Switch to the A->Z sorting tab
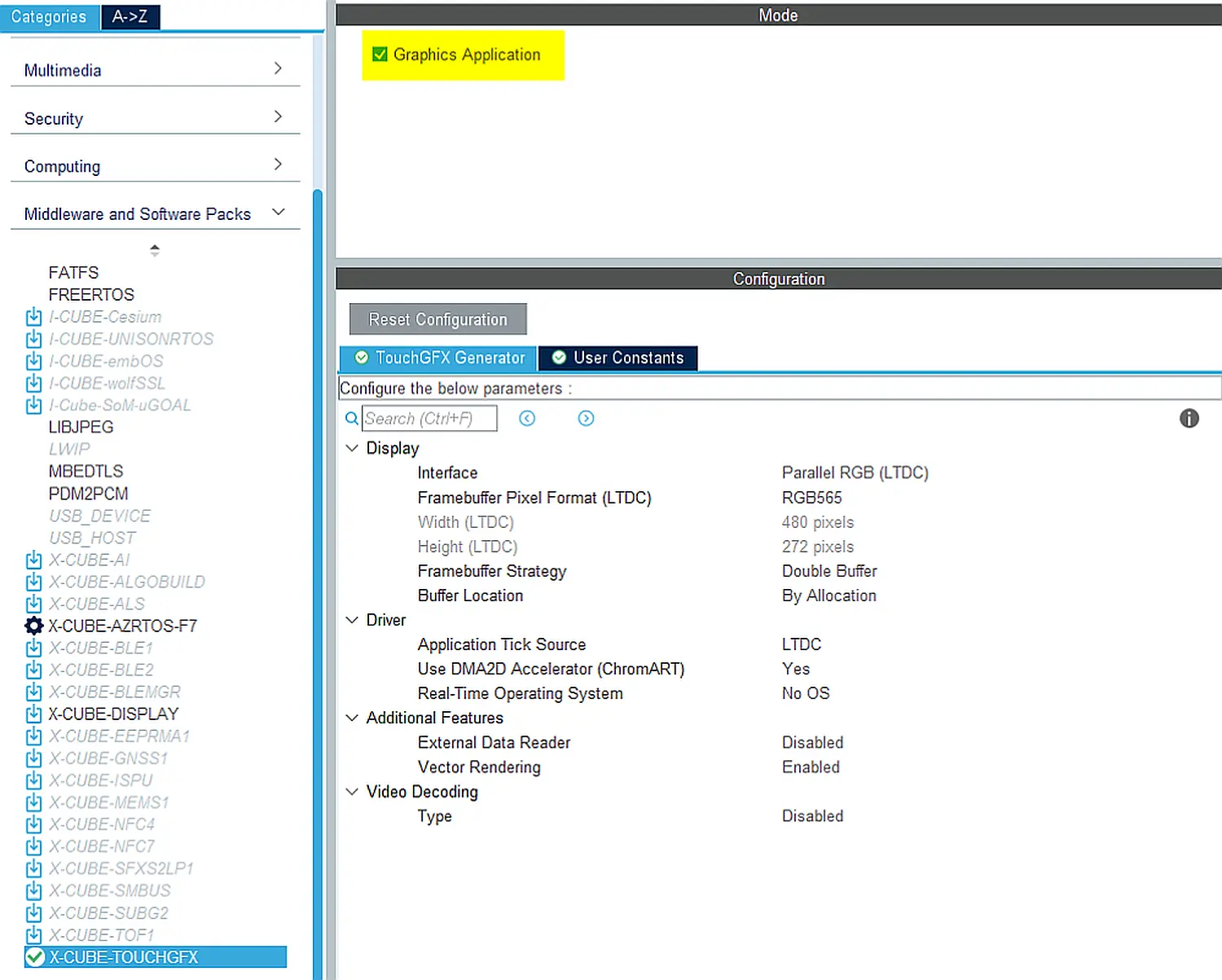The height and width of the screenshot is (980, 1222). [130, 16]
